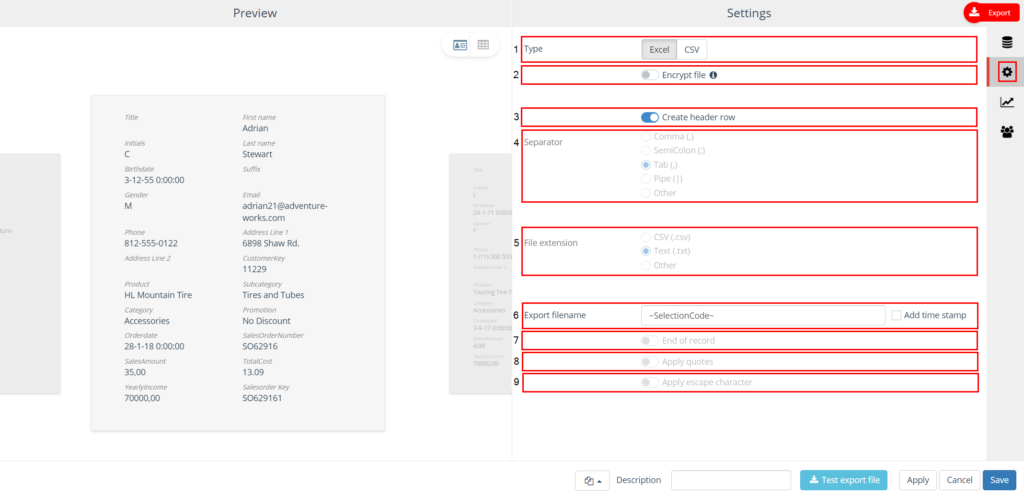Check the Add time stamp checkbox
This screenshot has height=496, width=1024.
[897, 315]
